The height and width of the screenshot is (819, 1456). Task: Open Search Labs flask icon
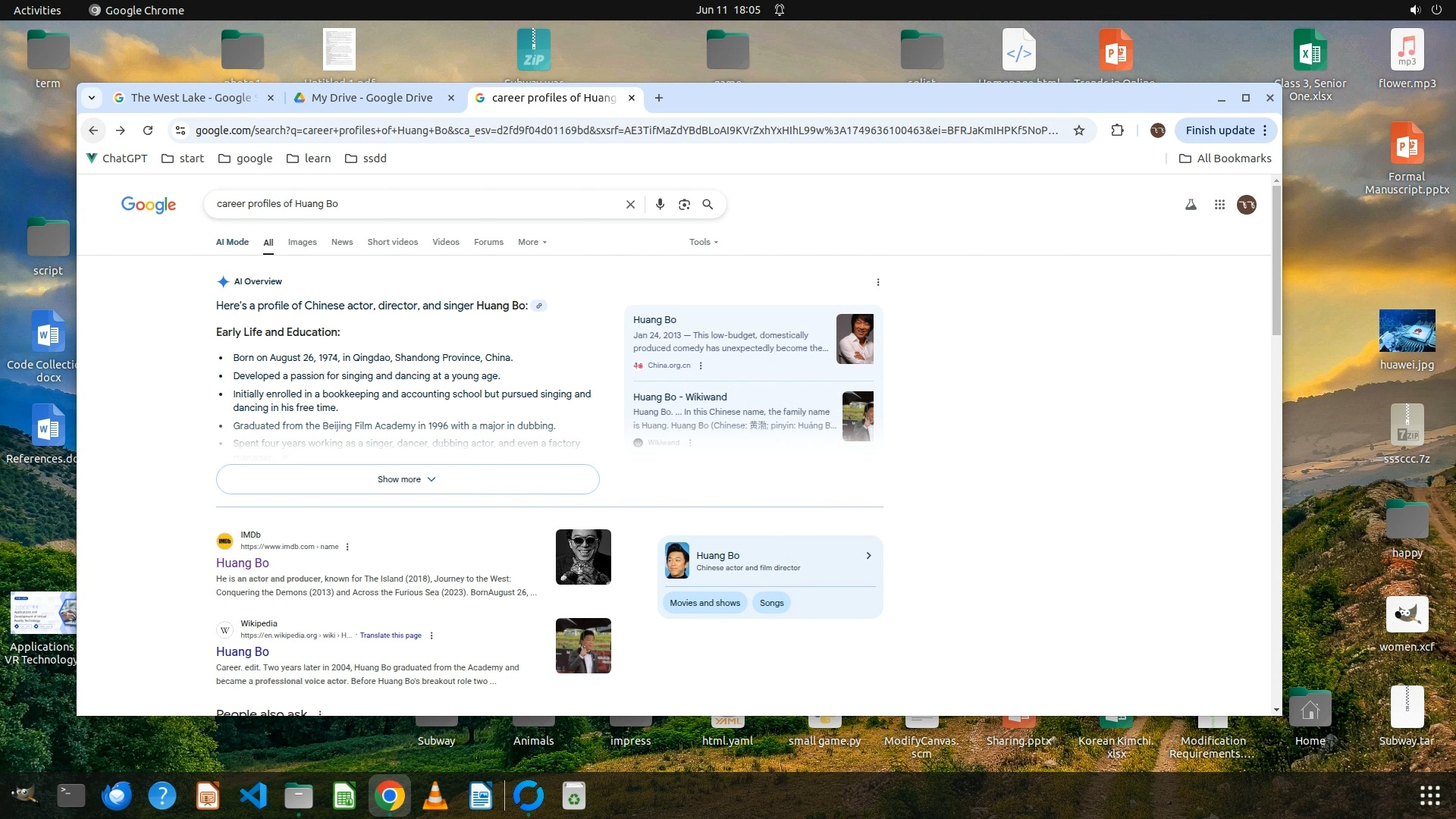tap(1191, 205)
